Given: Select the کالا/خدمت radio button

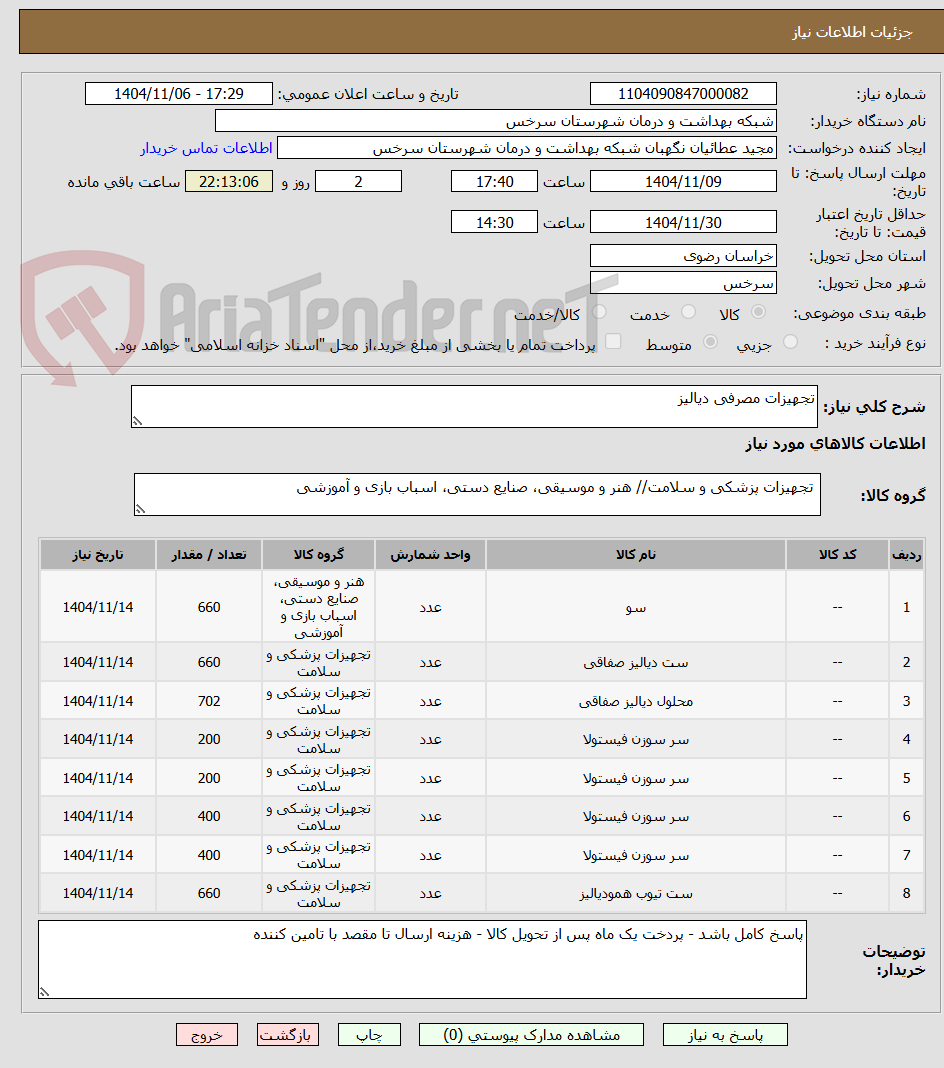Looking at the screenshot, I should (x=599, y=312).
